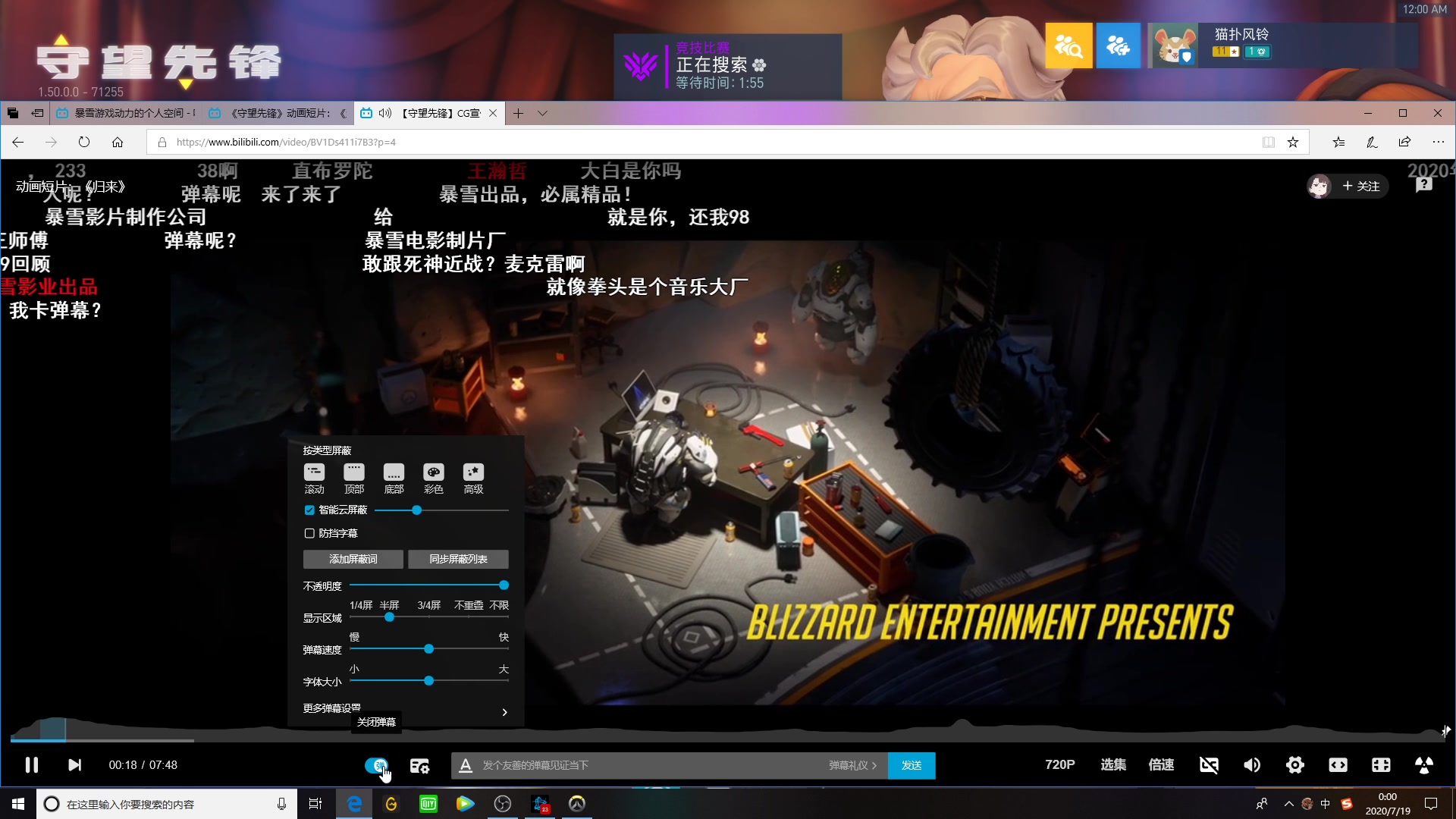This screenshot has width=1456, height=819.
Task: Mute the player volume
Action: 1252,765
